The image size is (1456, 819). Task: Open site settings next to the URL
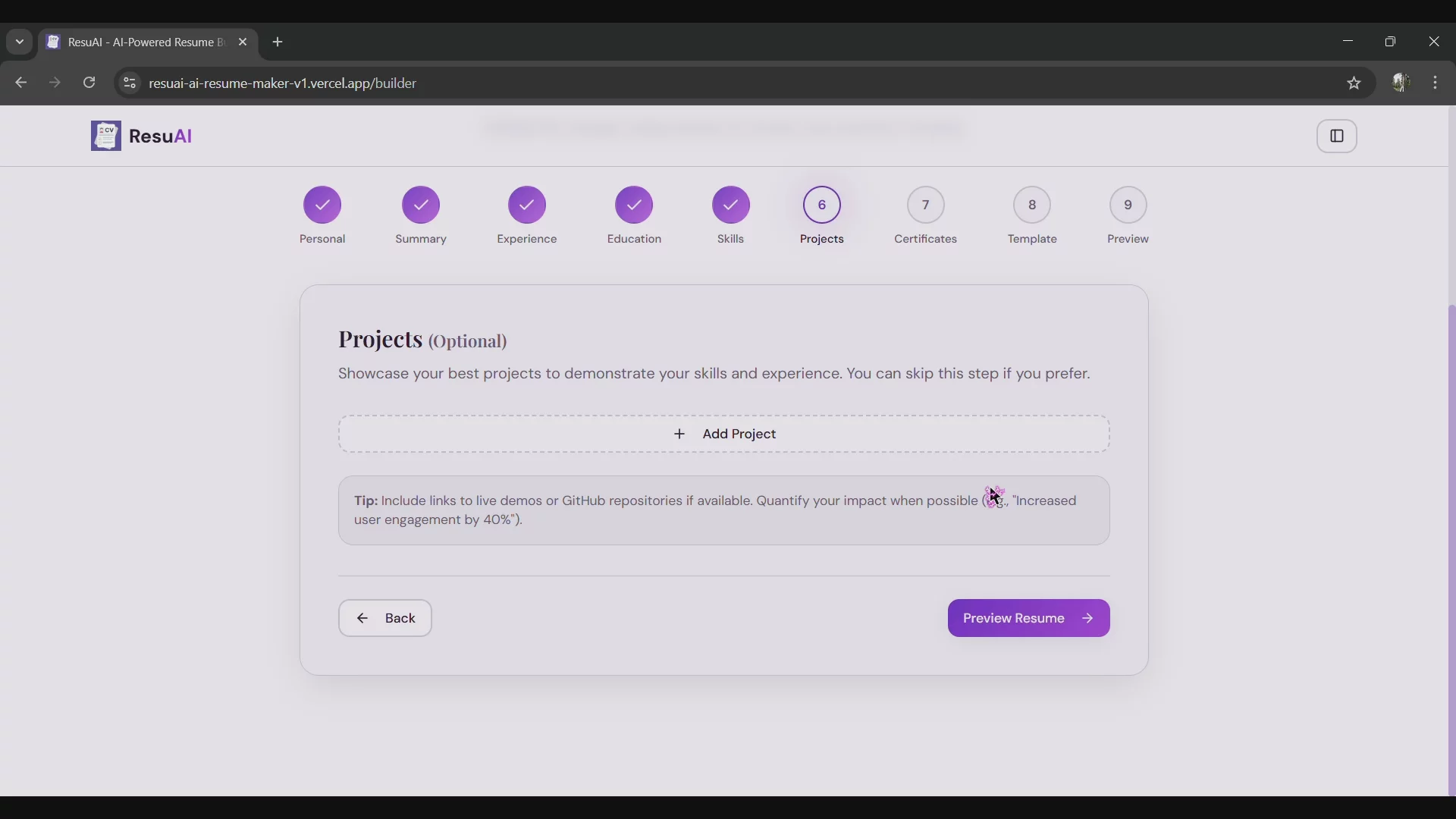pyautogui.click(x=129, y=83)
